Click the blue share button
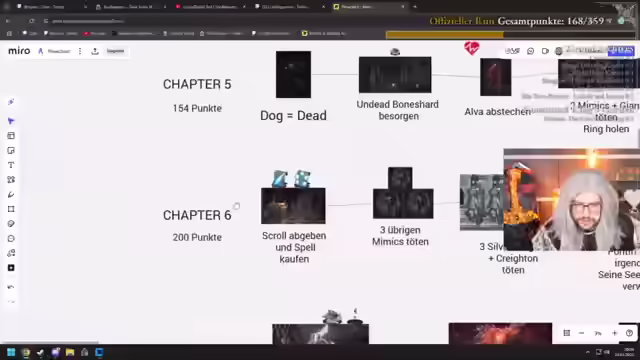The image size is (640, 360). (621, 51)
